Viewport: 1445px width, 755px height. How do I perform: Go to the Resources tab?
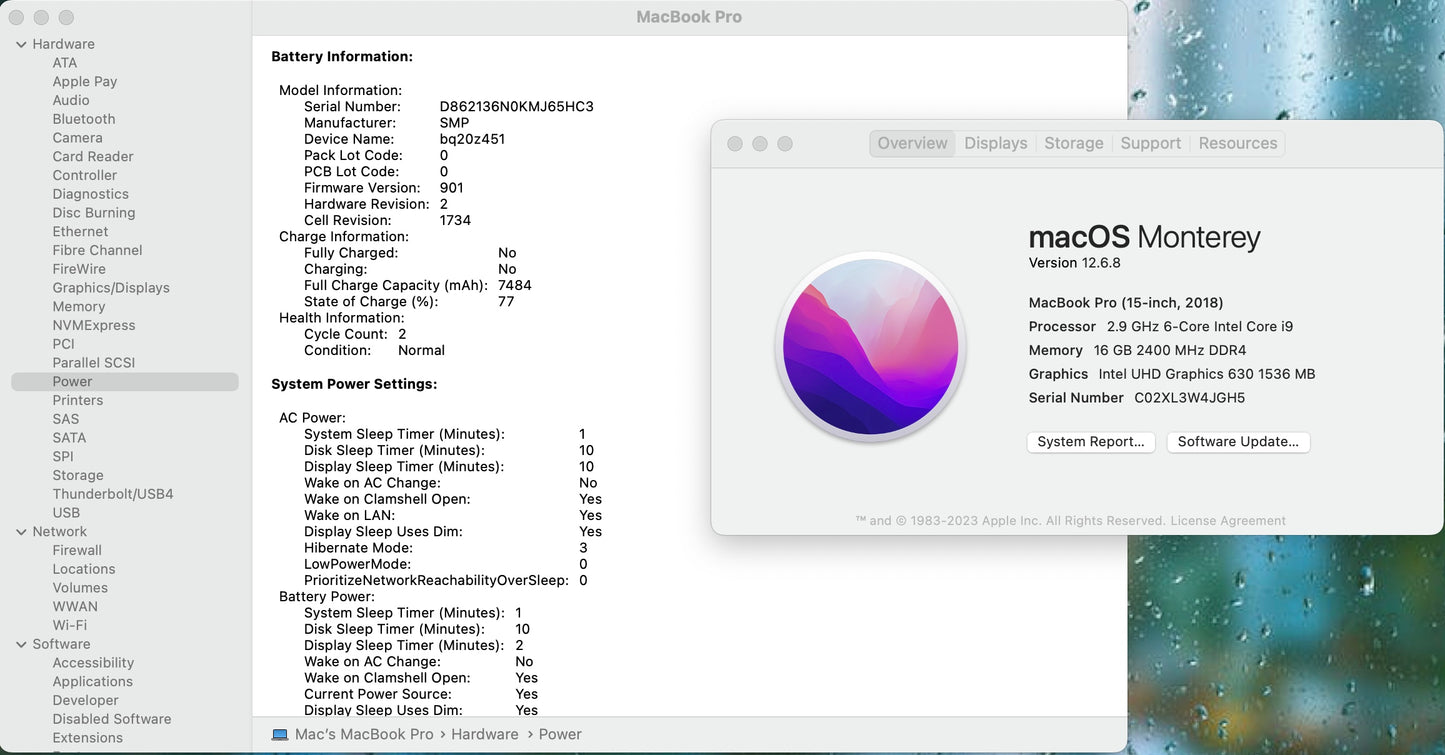(x=1237, y=143)
